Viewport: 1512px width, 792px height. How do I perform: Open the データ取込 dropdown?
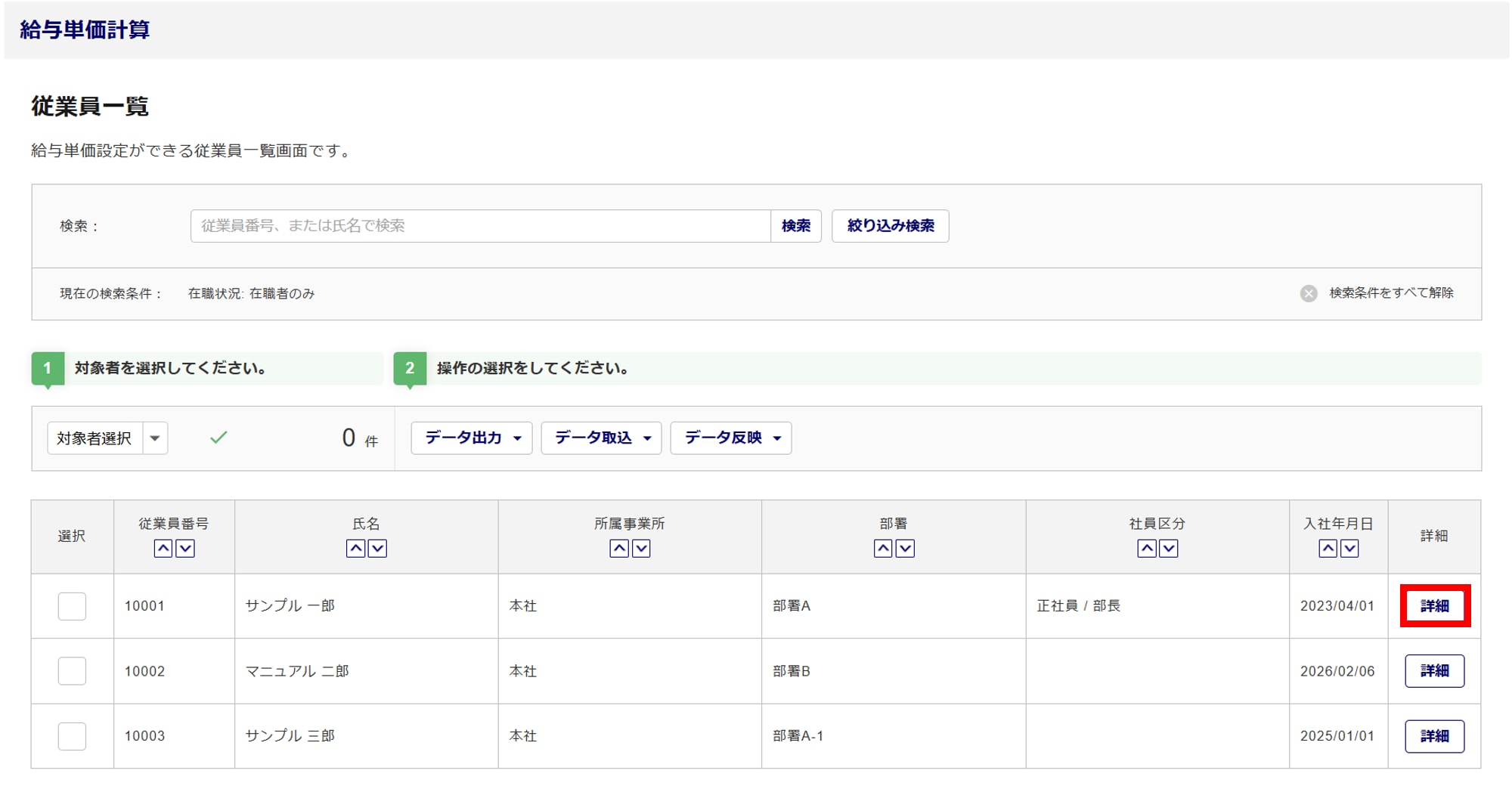pyautogui.click(x=602, y=438)
